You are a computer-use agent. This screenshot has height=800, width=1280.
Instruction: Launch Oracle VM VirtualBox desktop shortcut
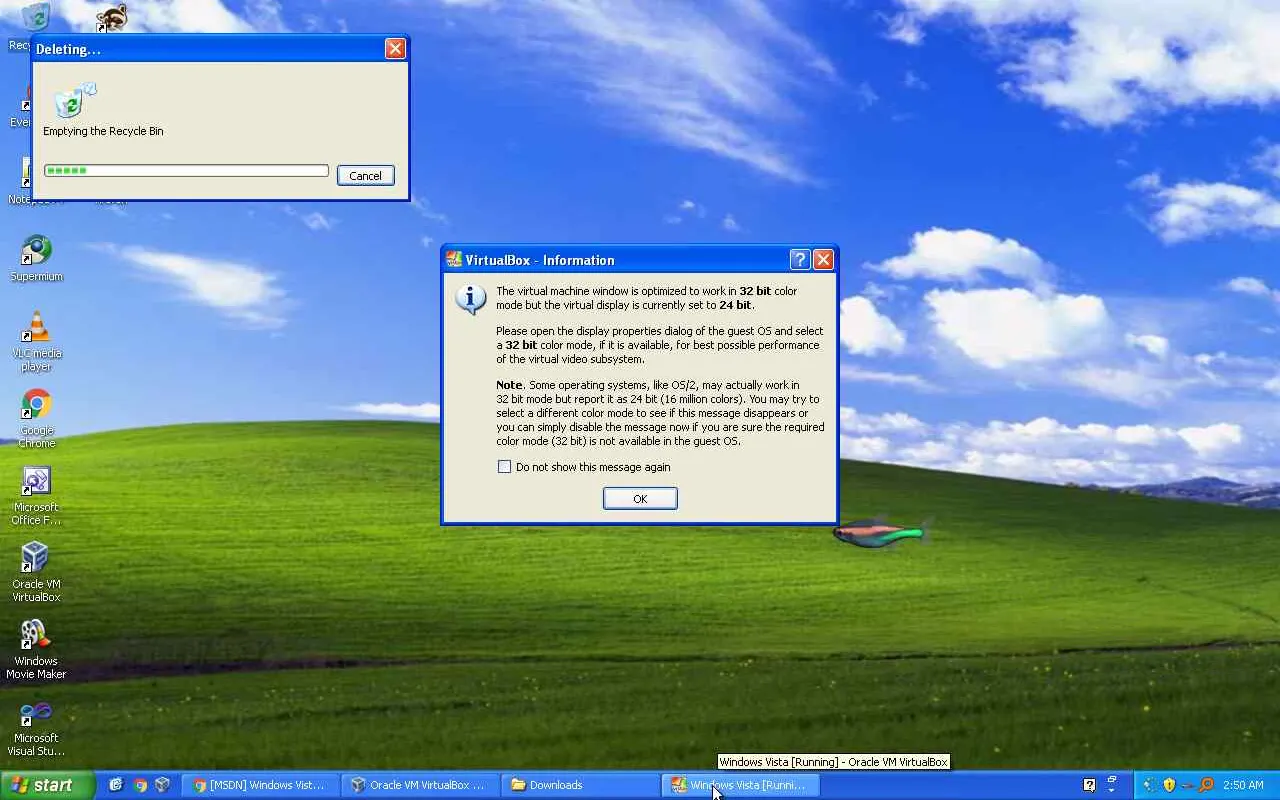click(x=36, y=572)
